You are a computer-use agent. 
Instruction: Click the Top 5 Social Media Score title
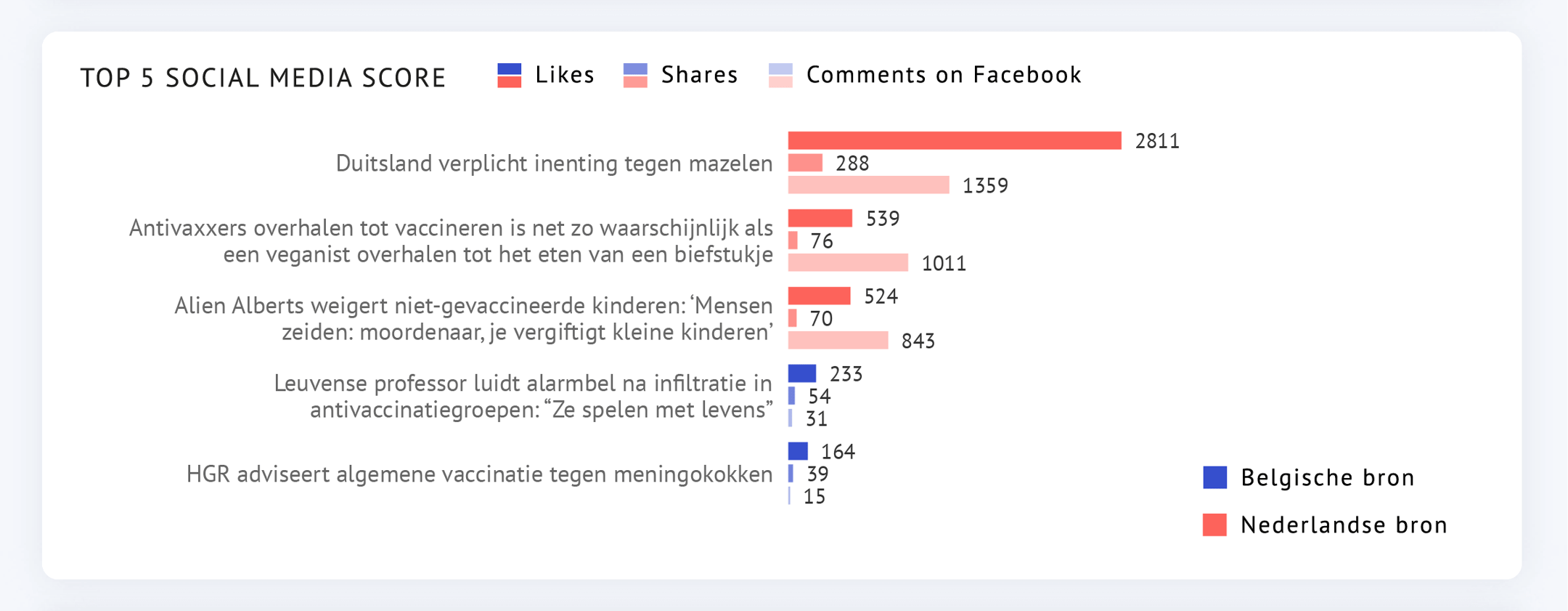click(263, 78)
